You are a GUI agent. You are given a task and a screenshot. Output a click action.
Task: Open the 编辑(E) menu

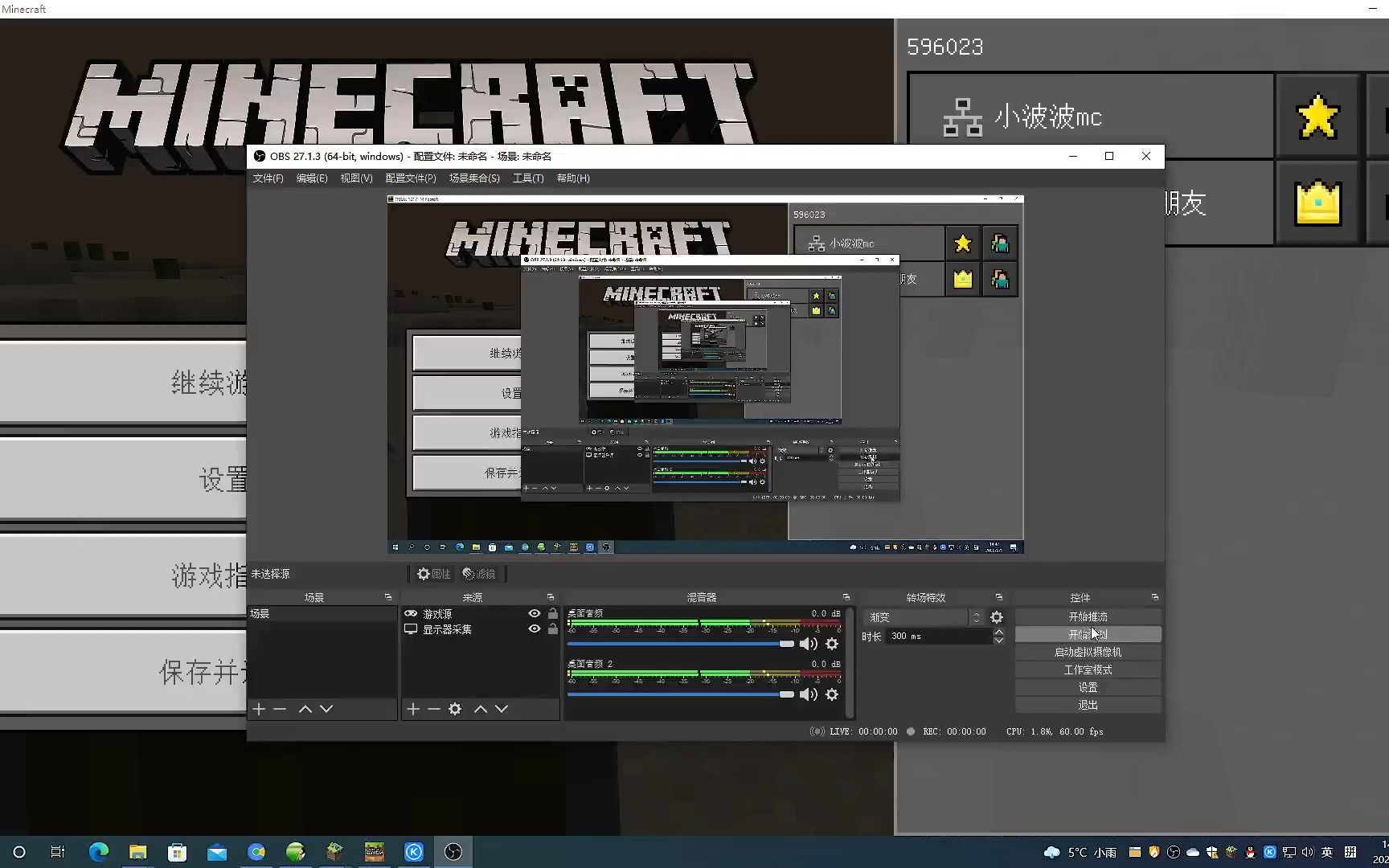tap(312, 178)
